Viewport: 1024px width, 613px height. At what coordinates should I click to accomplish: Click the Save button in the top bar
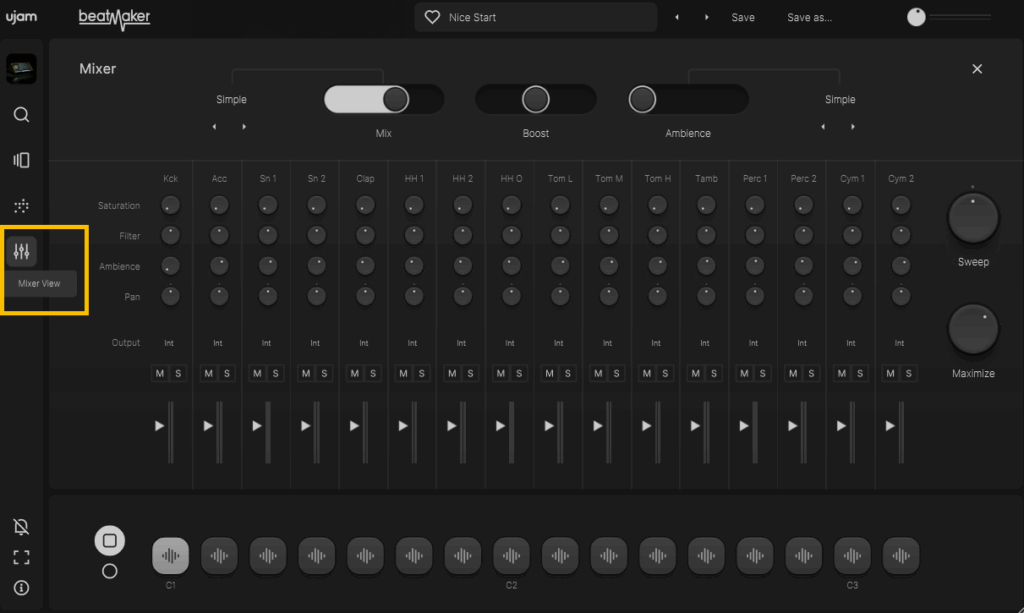coord(742,17)
